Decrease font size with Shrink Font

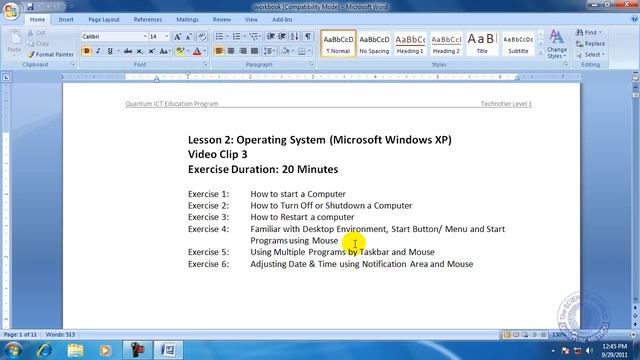coord(189,37)
